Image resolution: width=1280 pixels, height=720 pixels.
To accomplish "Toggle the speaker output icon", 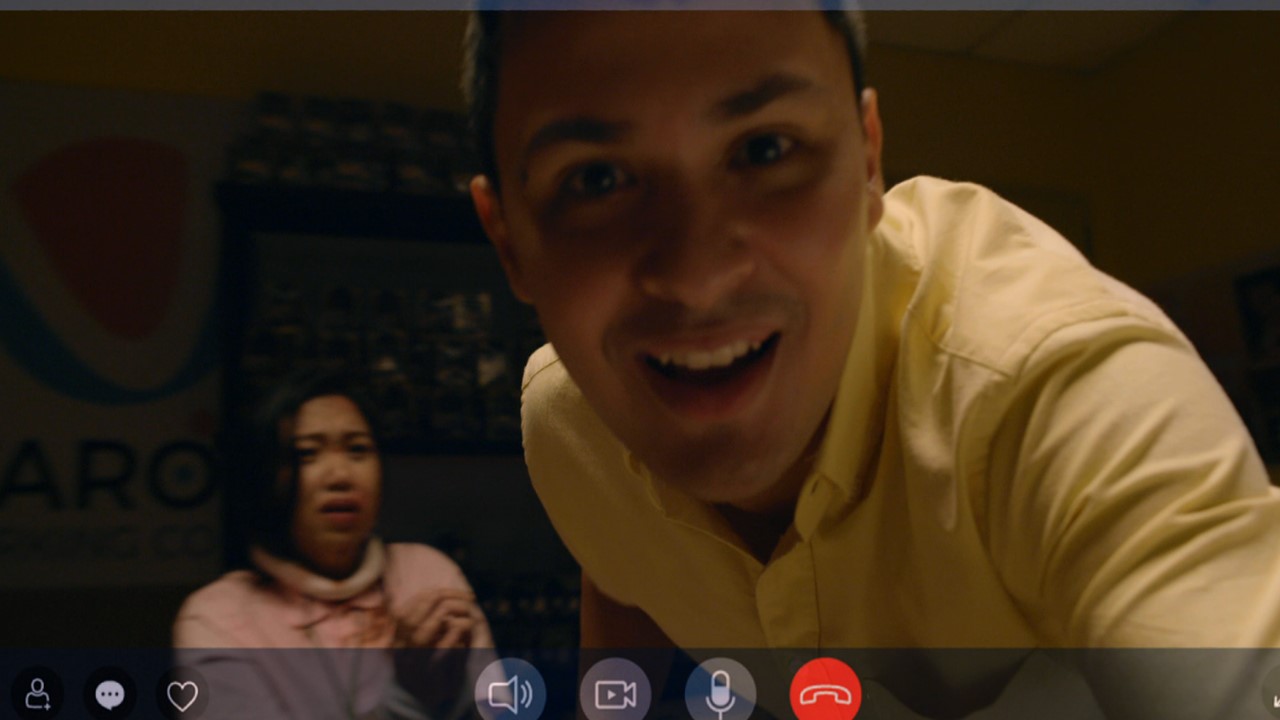I will (x=510, y=694).
